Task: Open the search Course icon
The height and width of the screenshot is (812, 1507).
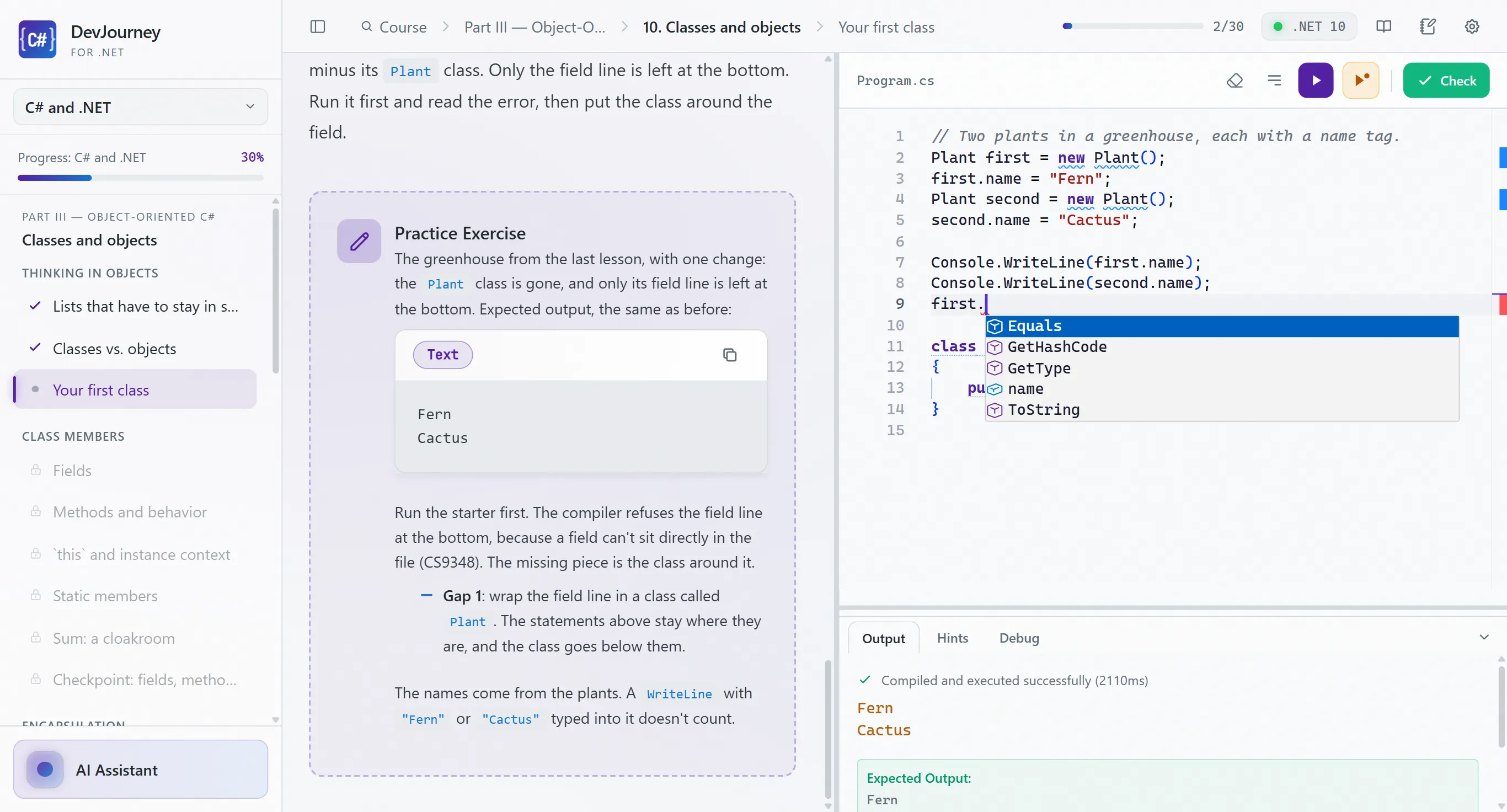Action: (x=367, y=27)
